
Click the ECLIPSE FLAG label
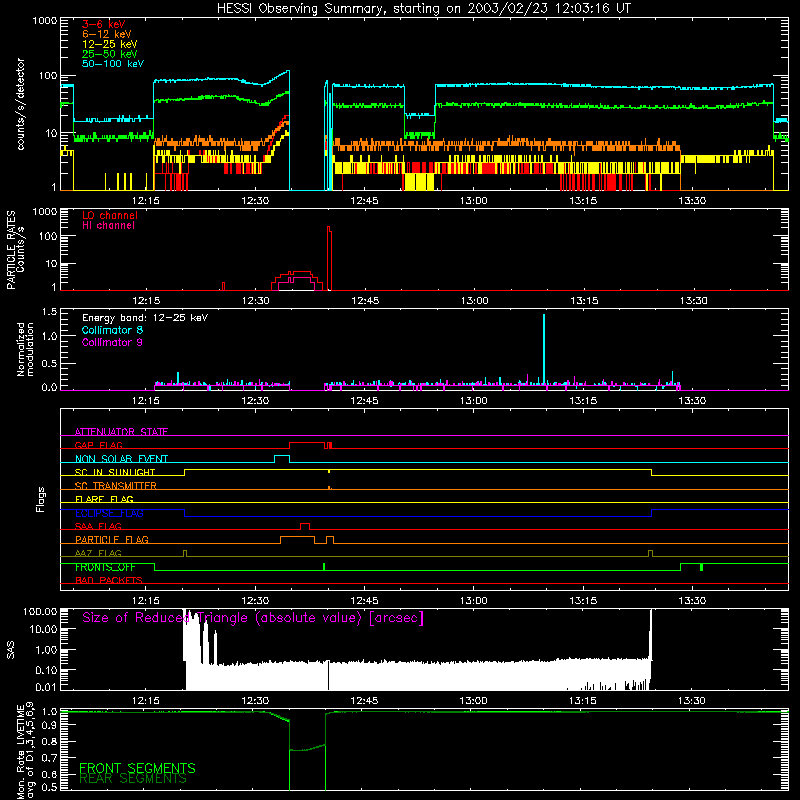109,513
